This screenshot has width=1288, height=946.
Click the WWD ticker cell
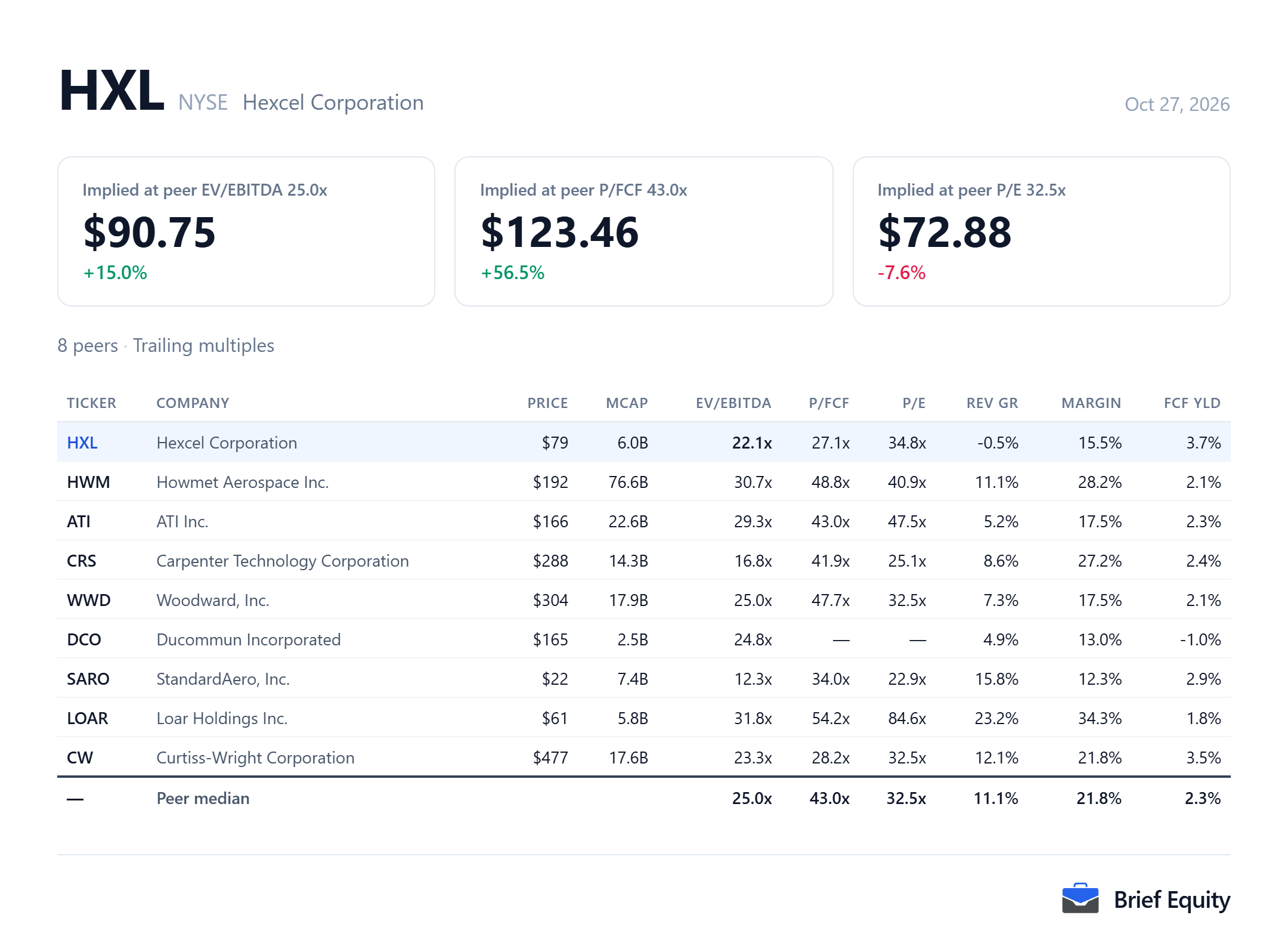click(89, 600)
